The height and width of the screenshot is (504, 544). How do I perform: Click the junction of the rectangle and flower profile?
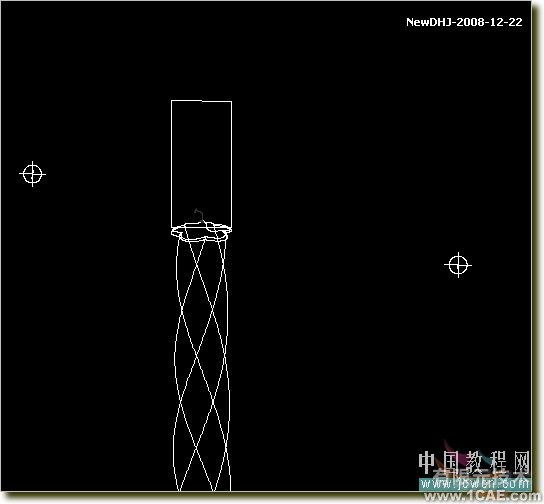(201, 227)
